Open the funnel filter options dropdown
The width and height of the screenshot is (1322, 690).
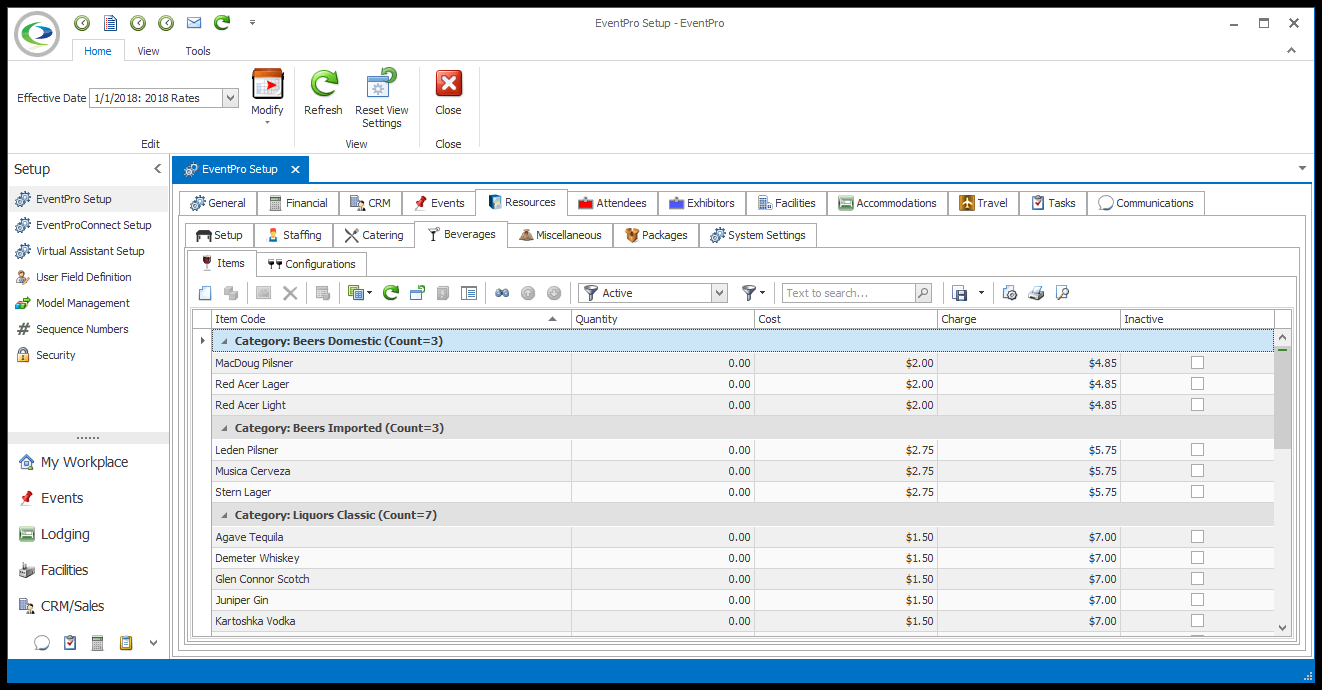pyautogui.click(x=753, y=293)
